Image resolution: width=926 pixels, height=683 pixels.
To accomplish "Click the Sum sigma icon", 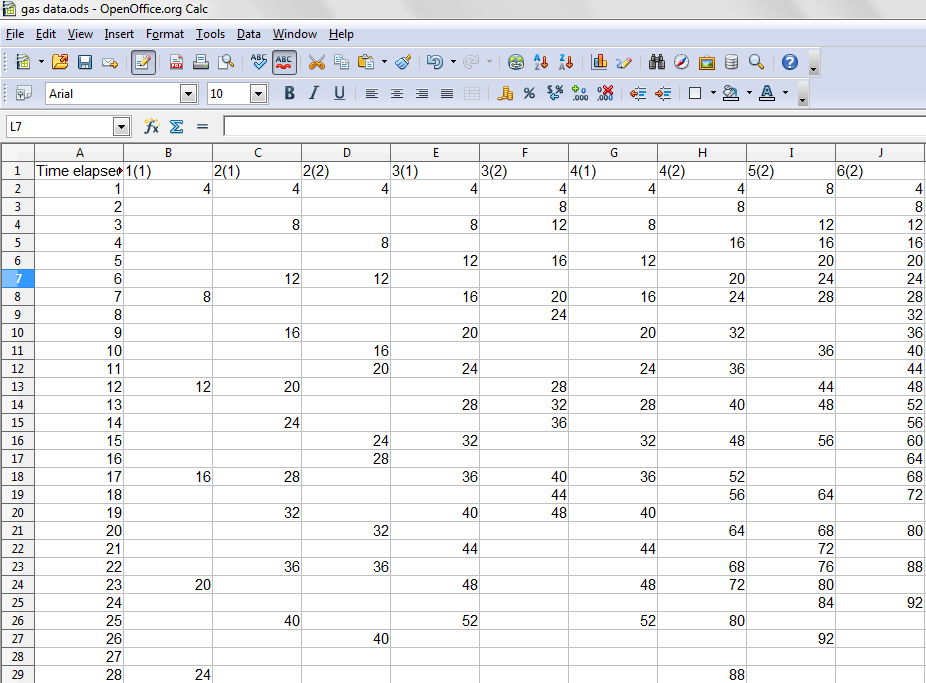I will (x=176, y=127).
